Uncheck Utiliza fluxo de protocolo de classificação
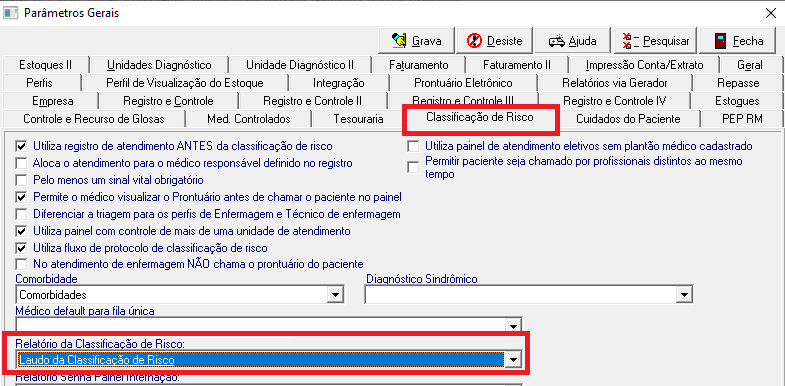This screenshot has width=785, height=386. (x=22, y=248)
